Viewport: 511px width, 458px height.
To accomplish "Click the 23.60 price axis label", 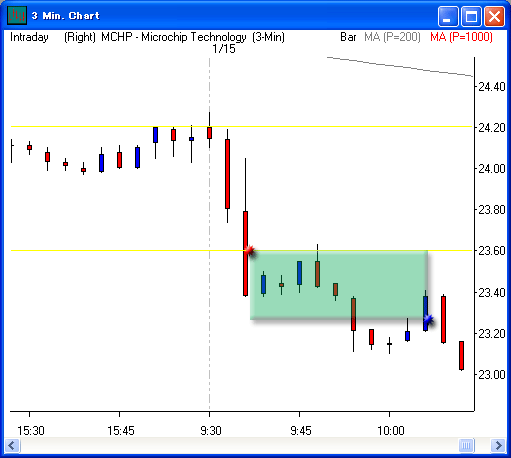I will pyautogui.click(x=492, y=251).
